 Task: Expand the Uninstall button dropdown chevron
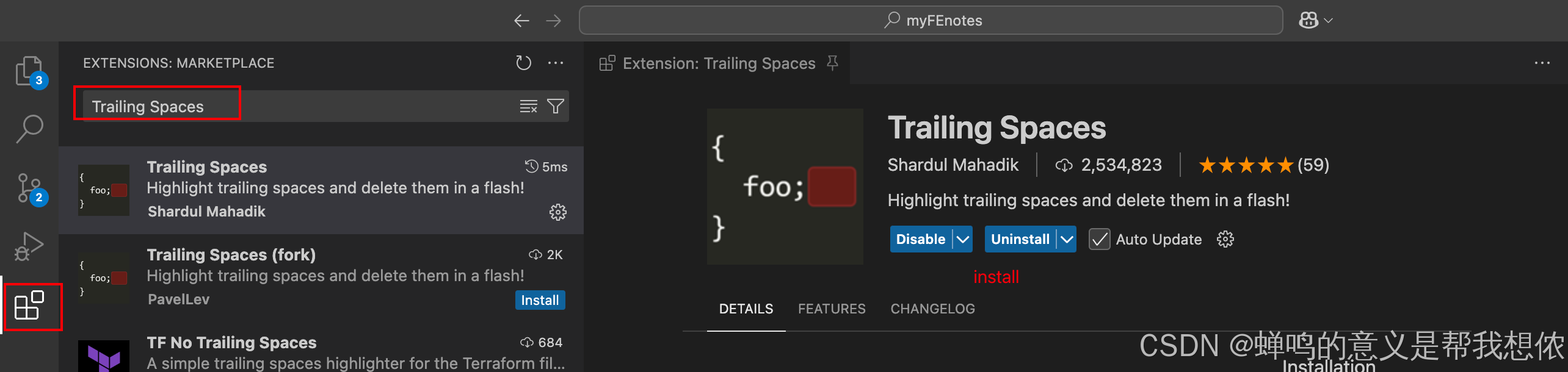coord(1067,239)
